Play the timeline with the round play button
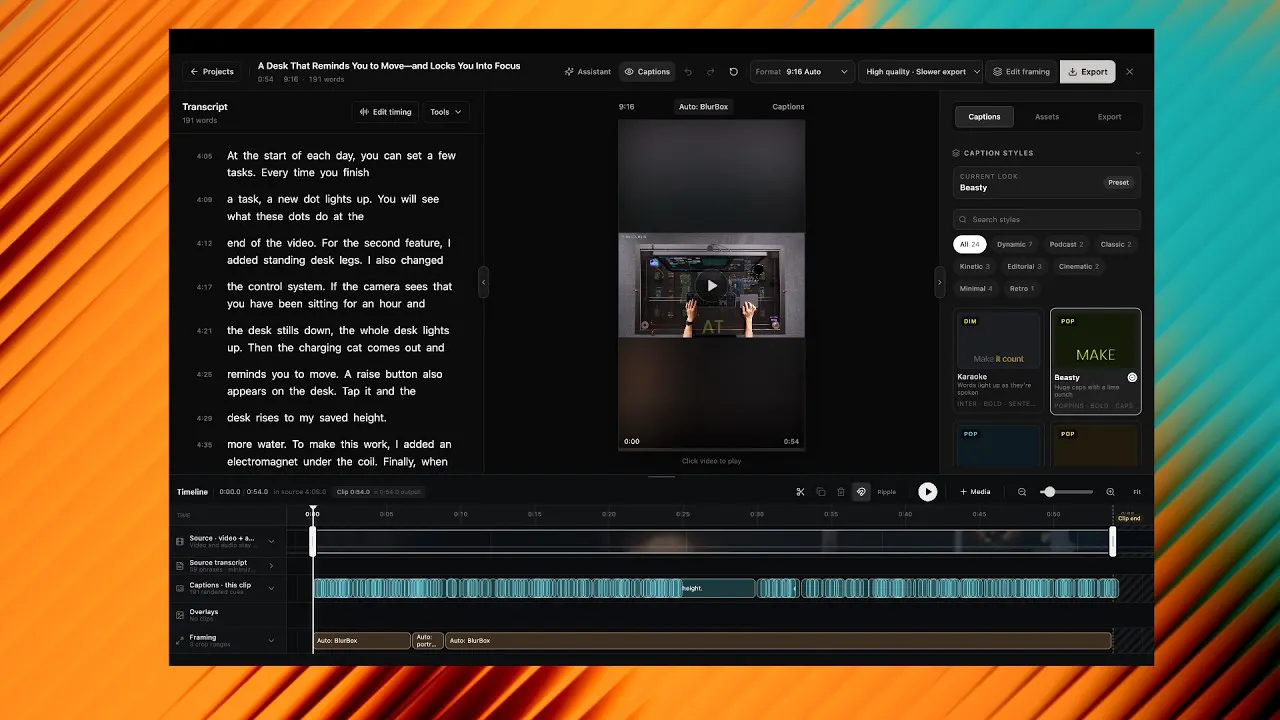 tap(928, 492)
